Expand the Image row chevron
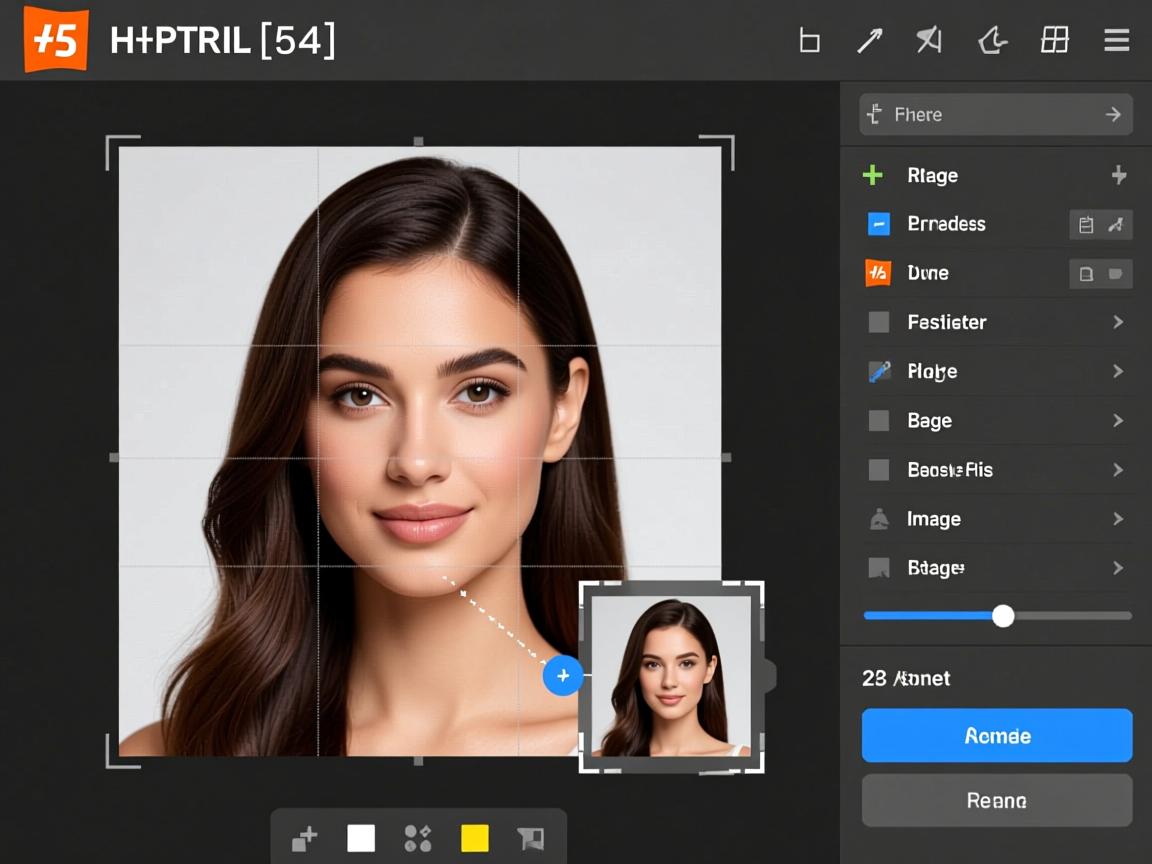The width and height of the screenshot is (1152, 864). coord(1118,519)
